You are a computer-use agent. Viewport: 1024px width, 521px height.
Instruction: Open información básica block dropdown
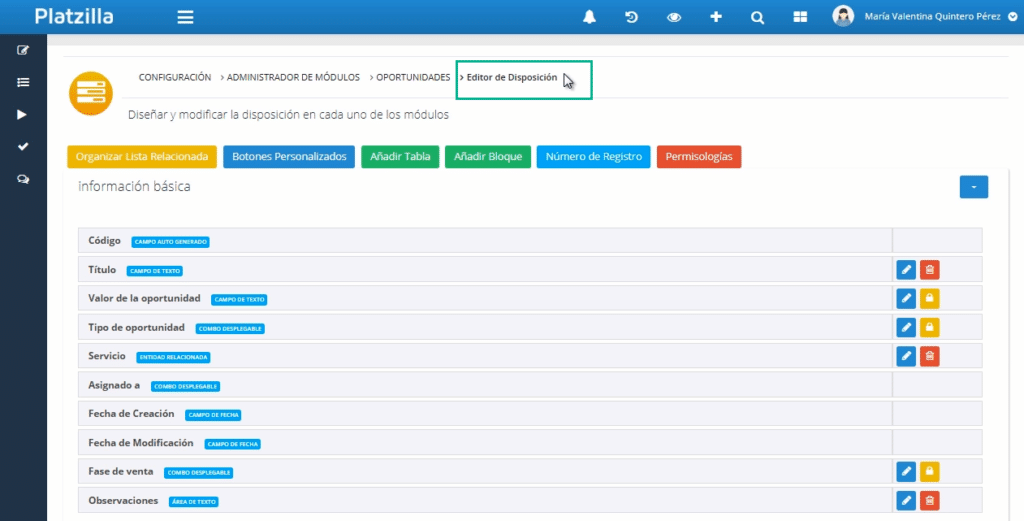(x=974, y=187)
